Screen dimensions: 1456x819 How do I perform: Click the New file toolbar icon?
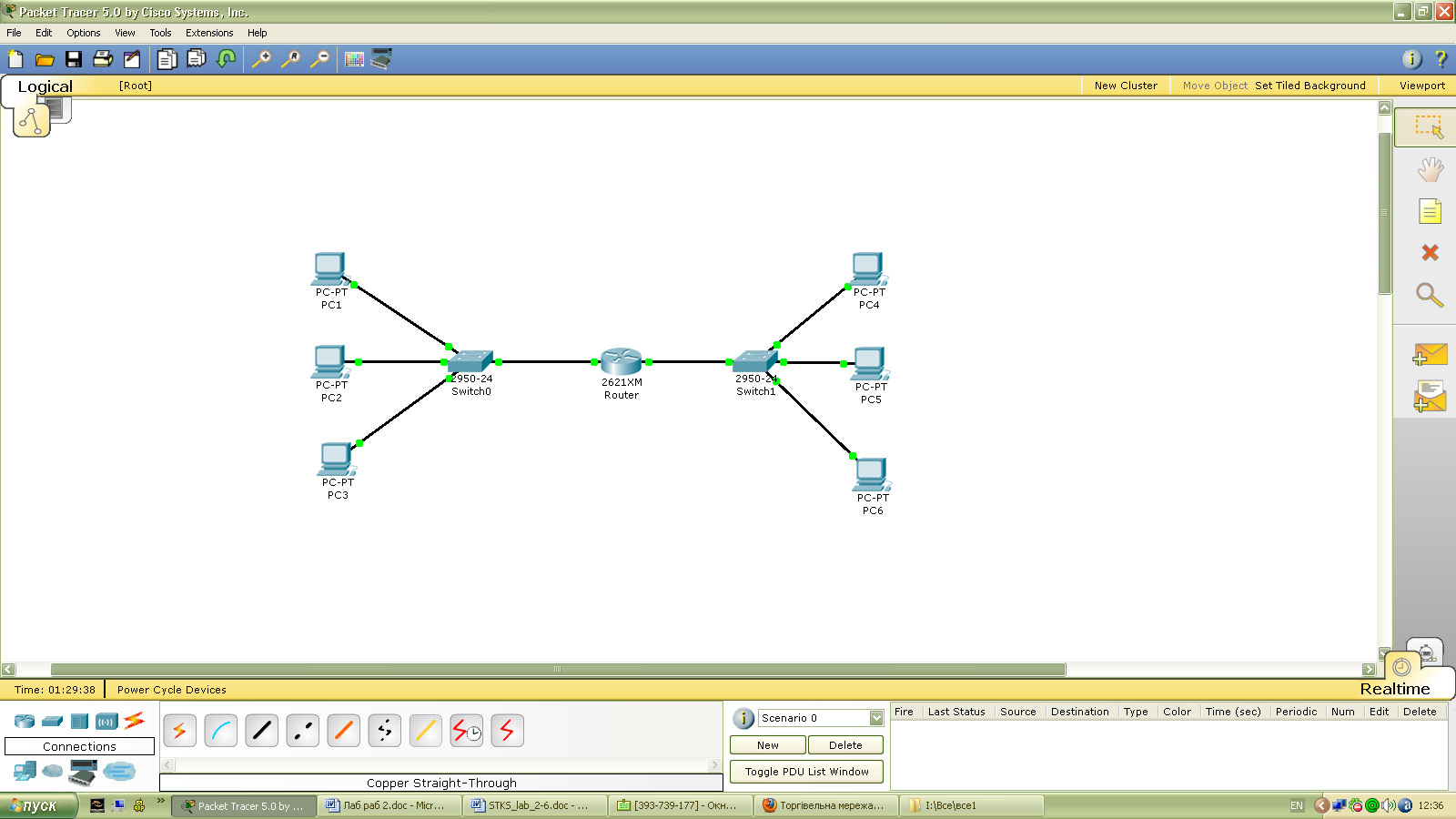pos(15,60)
